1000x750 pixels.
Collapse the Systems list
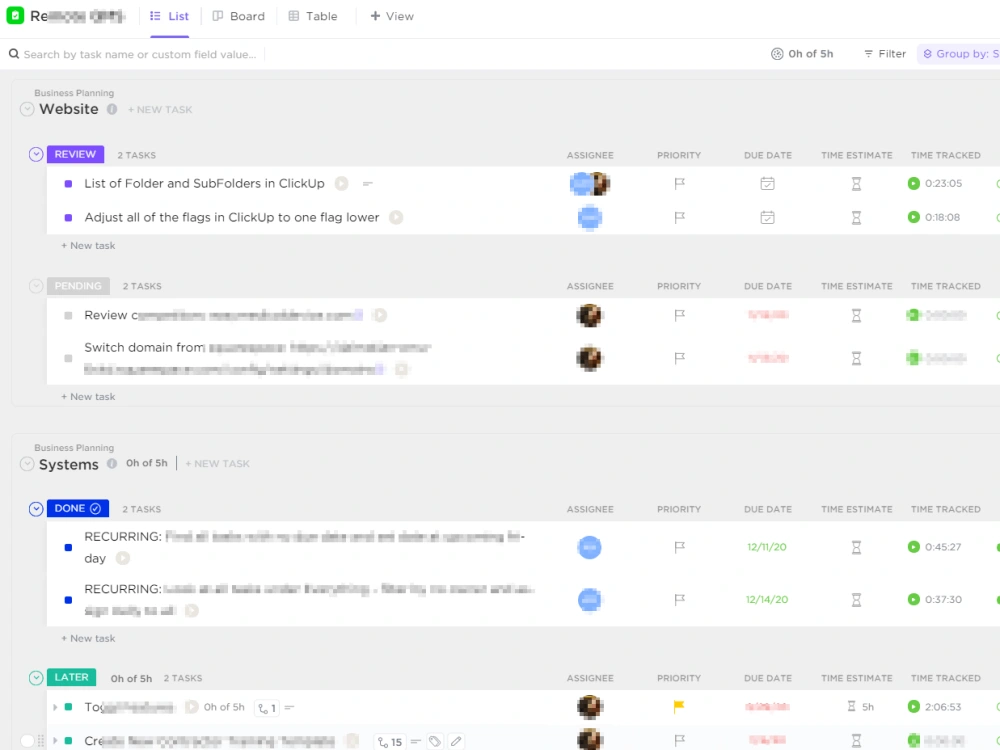tap(27, 464)
